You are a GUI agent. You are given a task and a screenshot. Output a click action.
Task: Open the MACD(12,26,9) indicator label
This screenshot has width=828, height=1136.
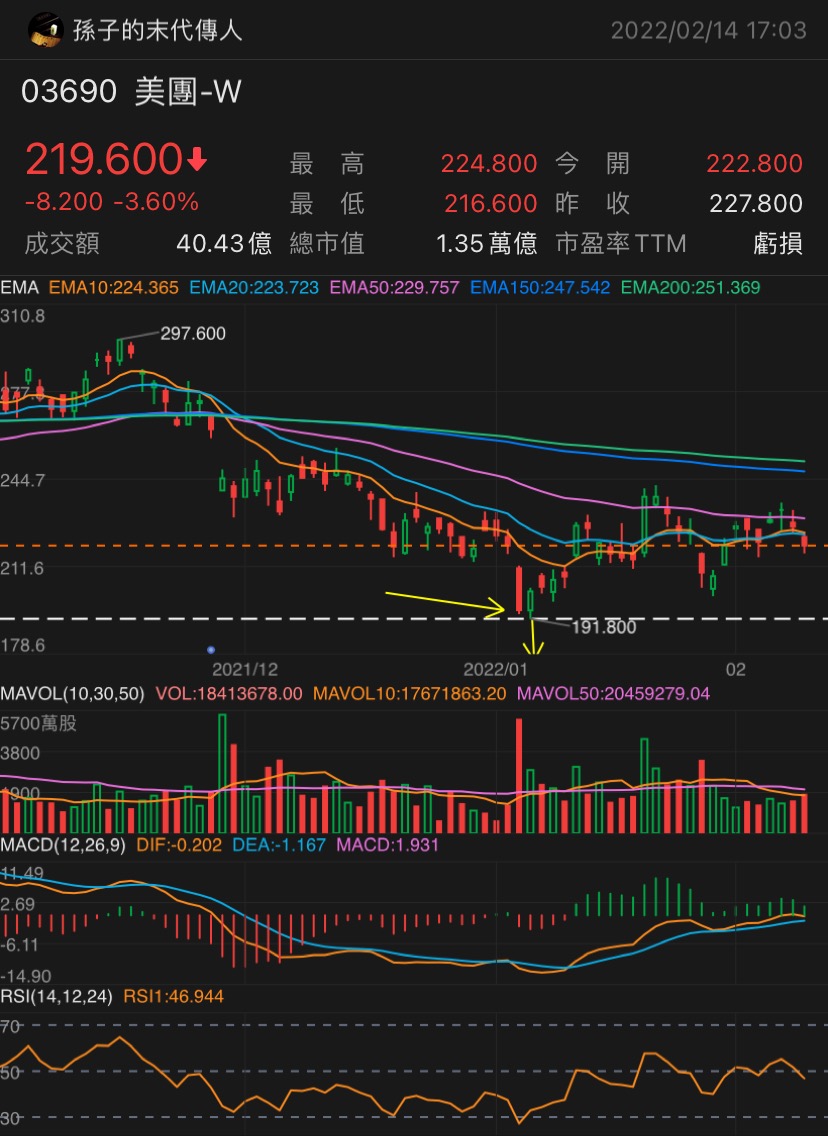63,845
